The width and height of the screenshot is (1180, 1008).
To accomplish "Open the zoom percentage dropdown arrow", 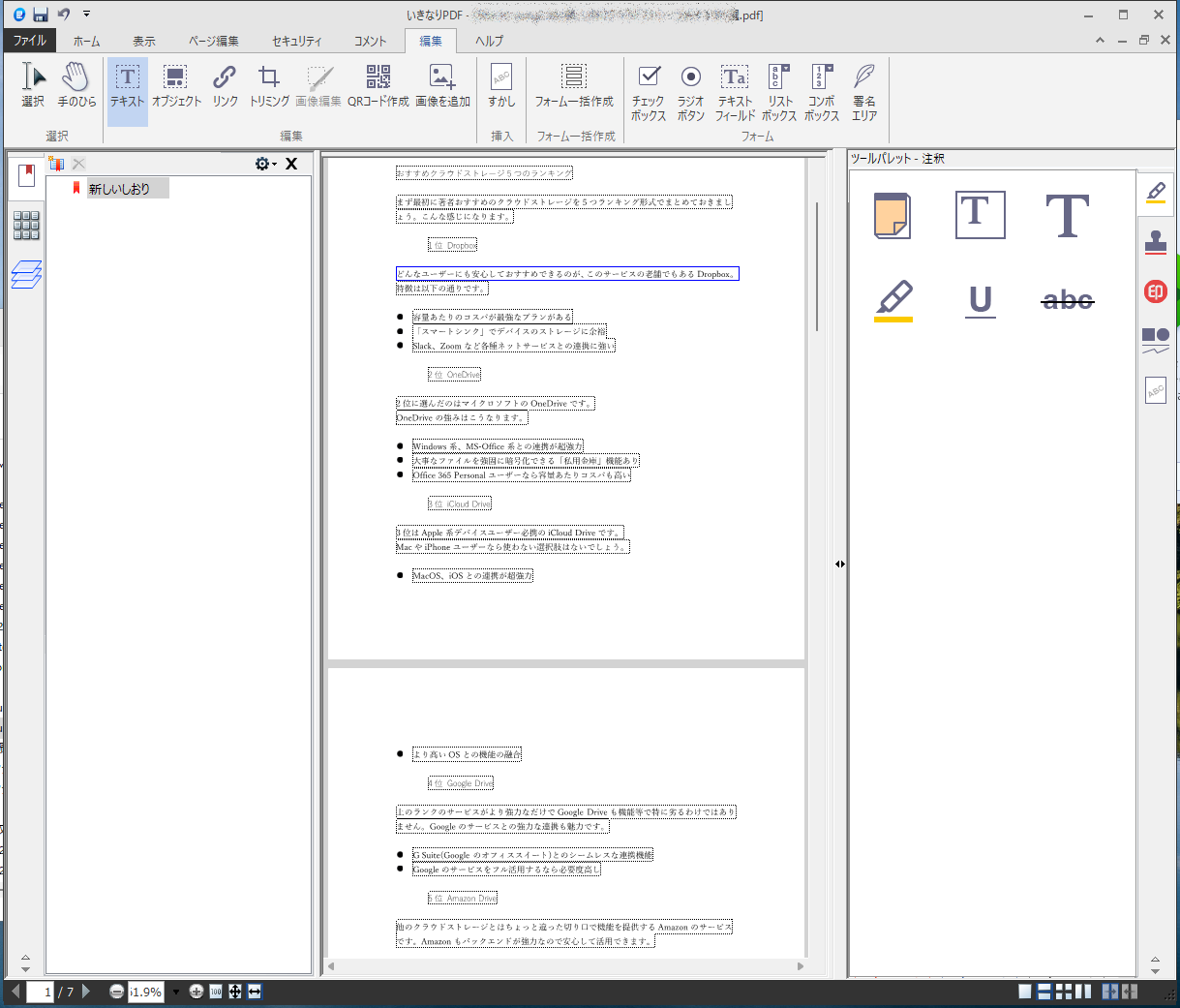I will [175, 992].
